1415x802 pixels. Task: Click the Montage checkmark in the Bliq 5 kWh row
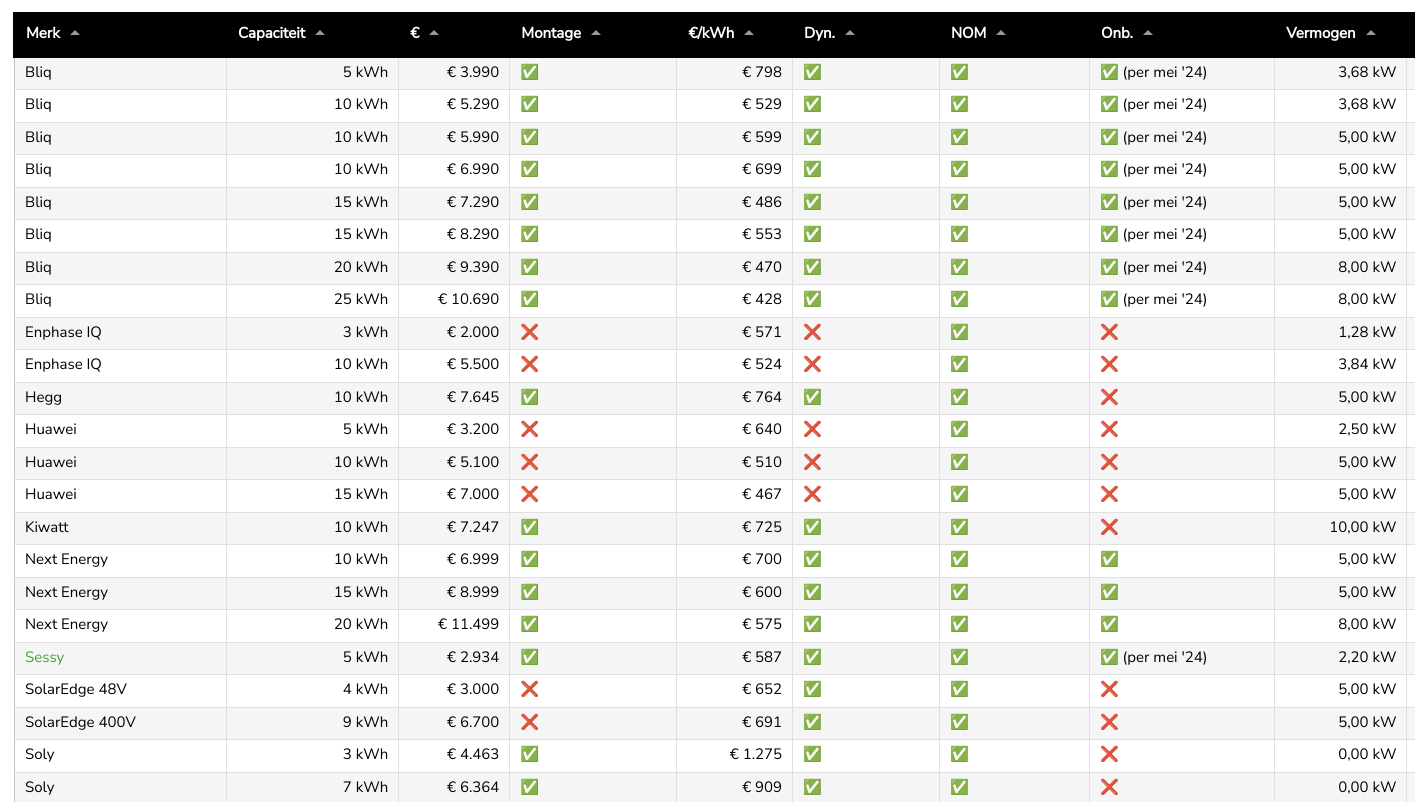click(x=530, y=72)
